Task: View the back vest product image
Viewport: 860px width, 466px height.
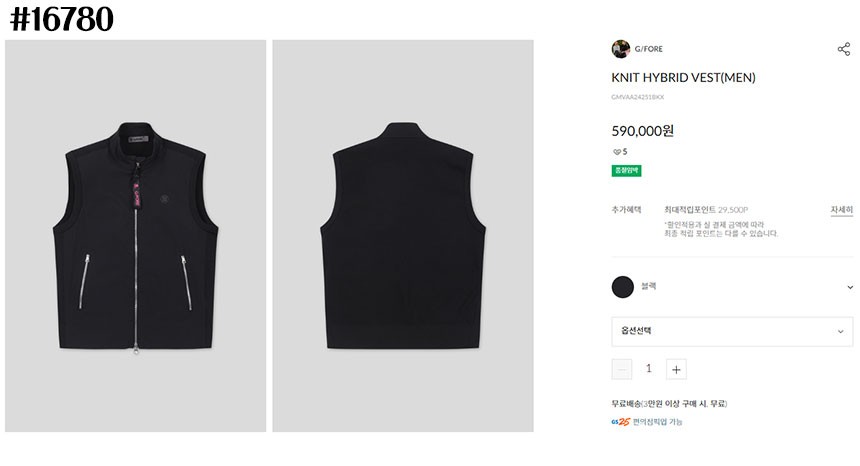Action: (402, 236)
